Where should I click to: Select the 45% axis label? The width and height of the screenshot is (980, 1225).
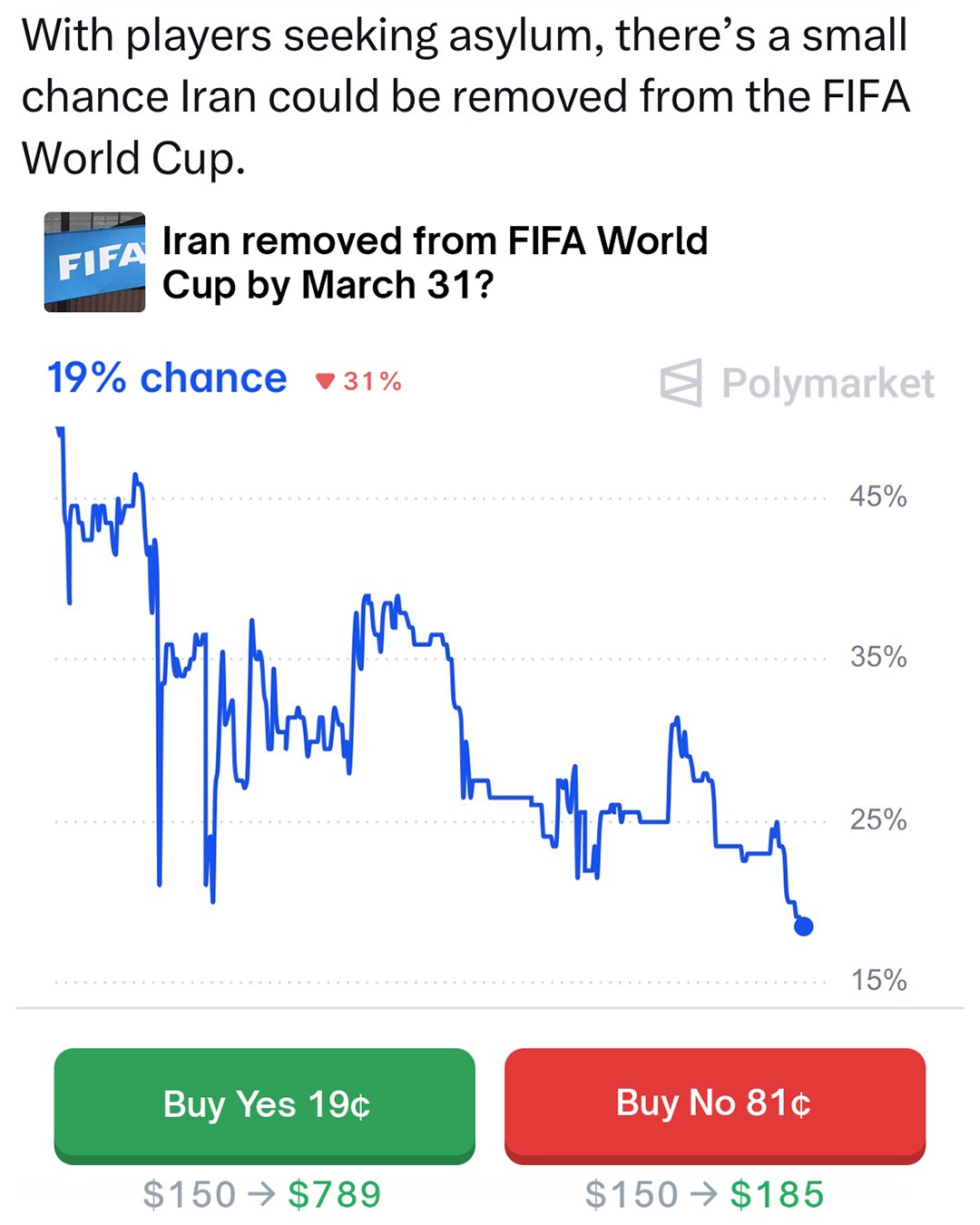point(877,496)
